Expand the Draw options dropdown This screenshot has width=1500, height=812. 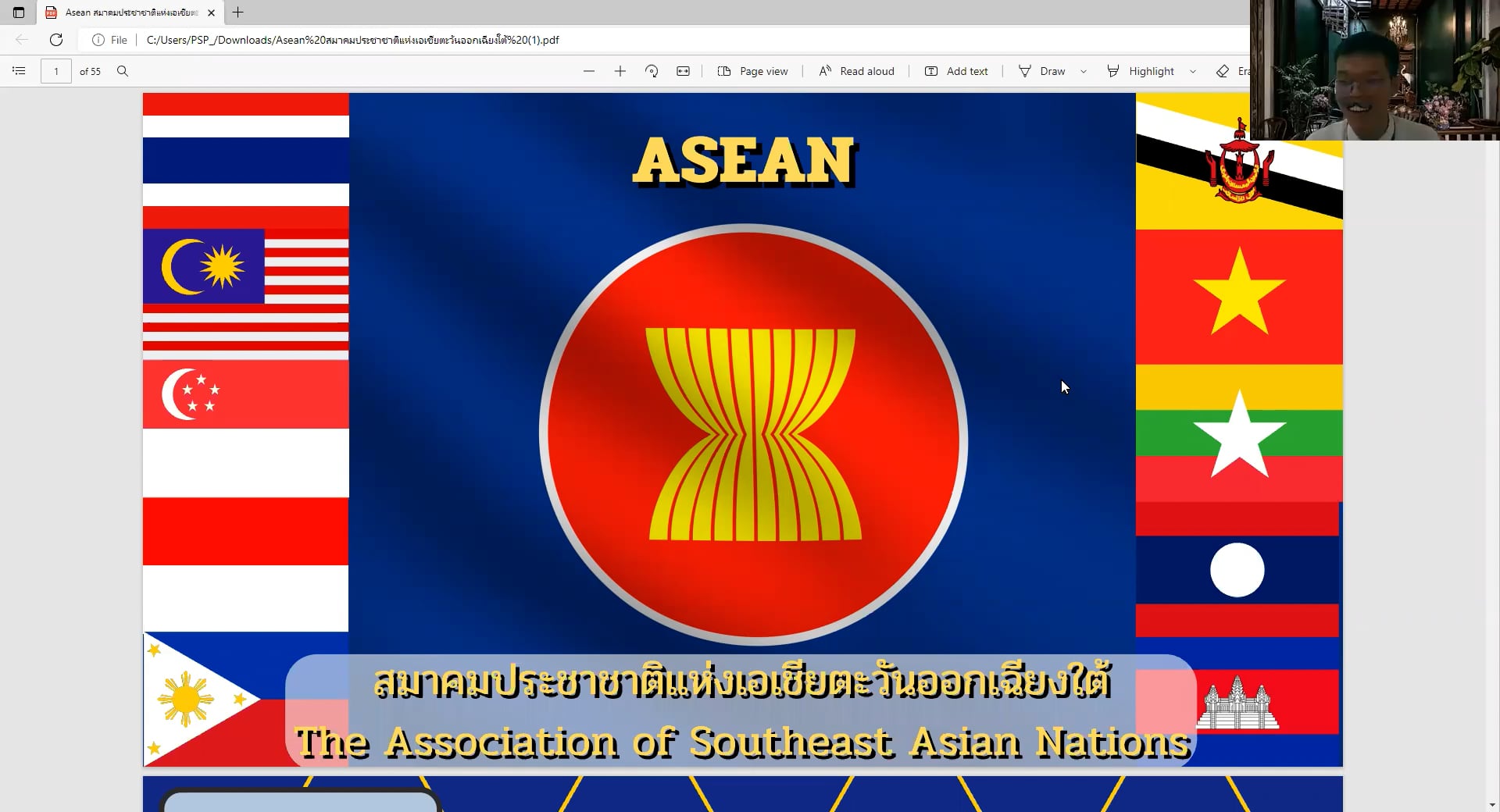coord(1084,71)
